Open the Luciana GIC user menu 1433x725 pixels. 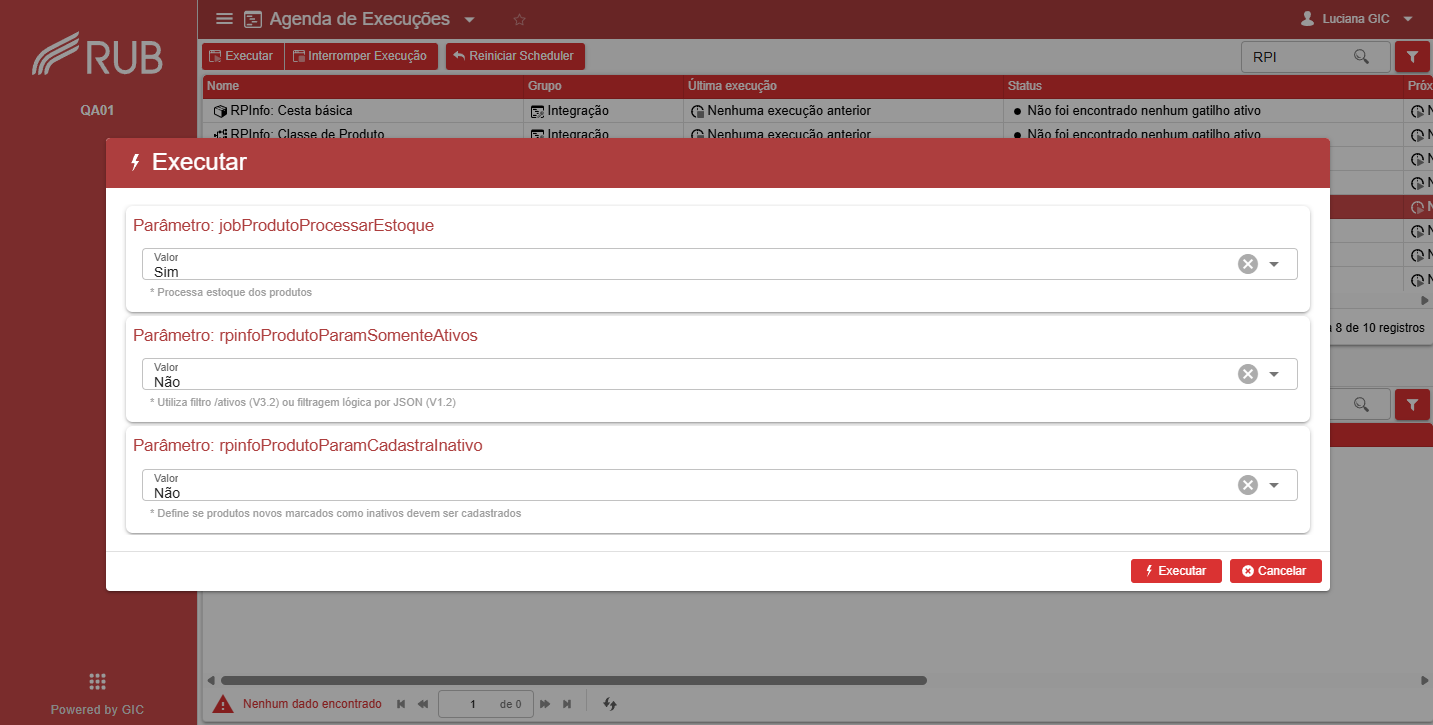tap(1357, 19)
